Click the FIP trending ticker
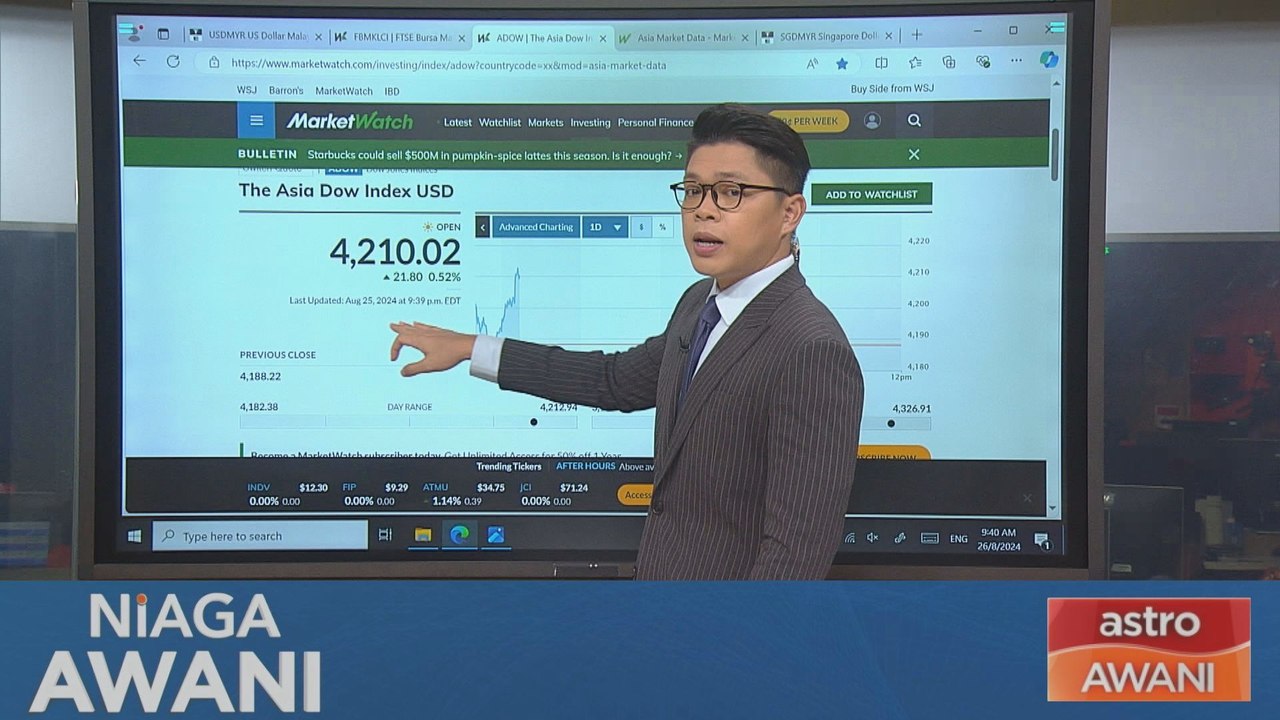Image resolution: width=1280 pixels, height=720 pixels. point(375,494)
